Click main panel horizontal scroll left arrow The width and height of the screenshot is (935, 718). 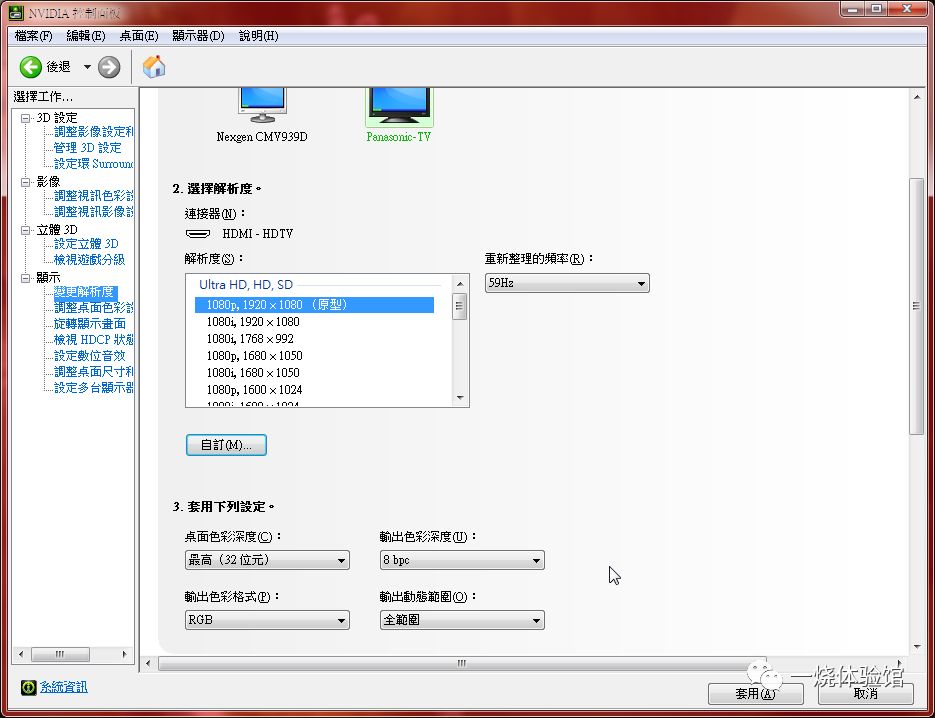[149, 663]
